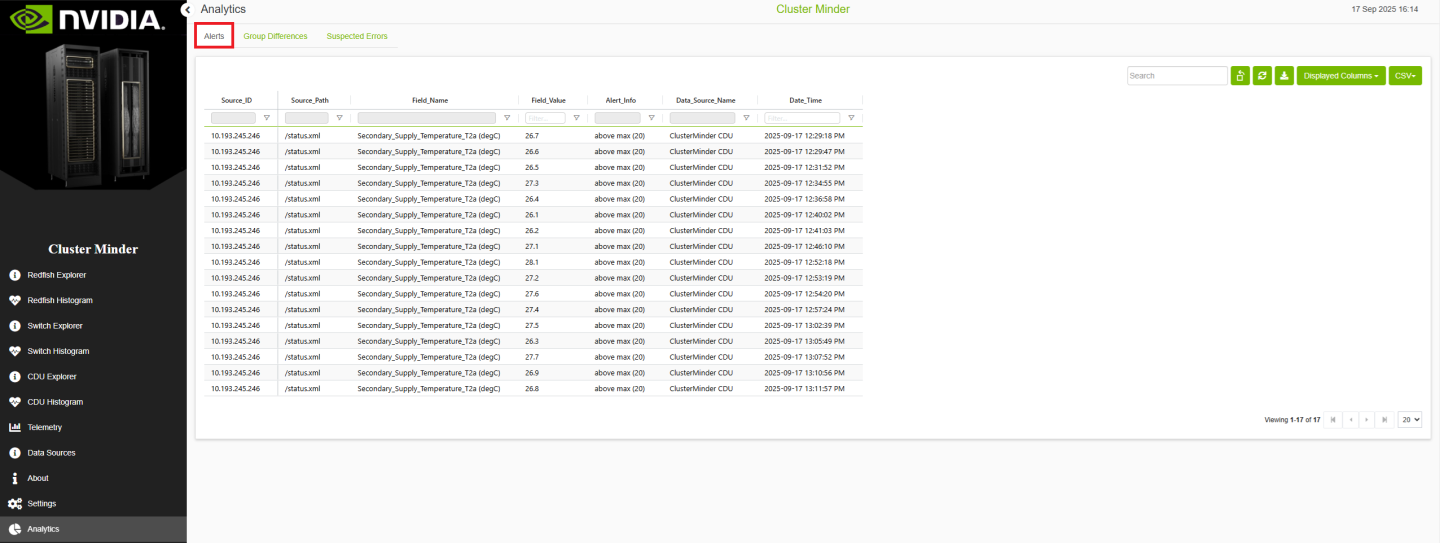The height and width of the screenshot is (543, 1440).
Task: Click filter funnel icon for Source_ID column
Action: pyautogui.click(x=266, y=118)
